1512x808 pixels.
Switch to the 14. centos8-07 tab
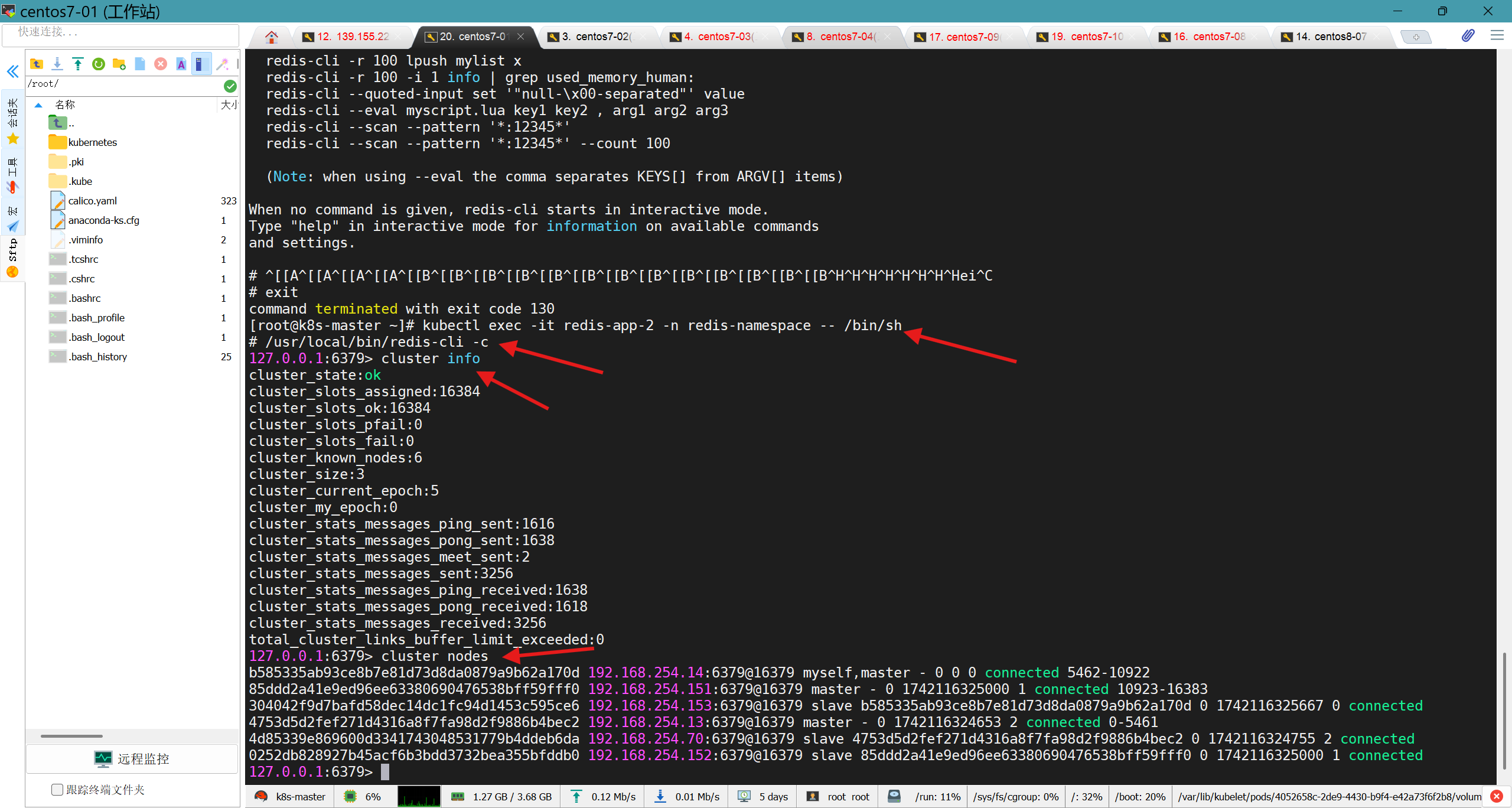click(1329, 37)
